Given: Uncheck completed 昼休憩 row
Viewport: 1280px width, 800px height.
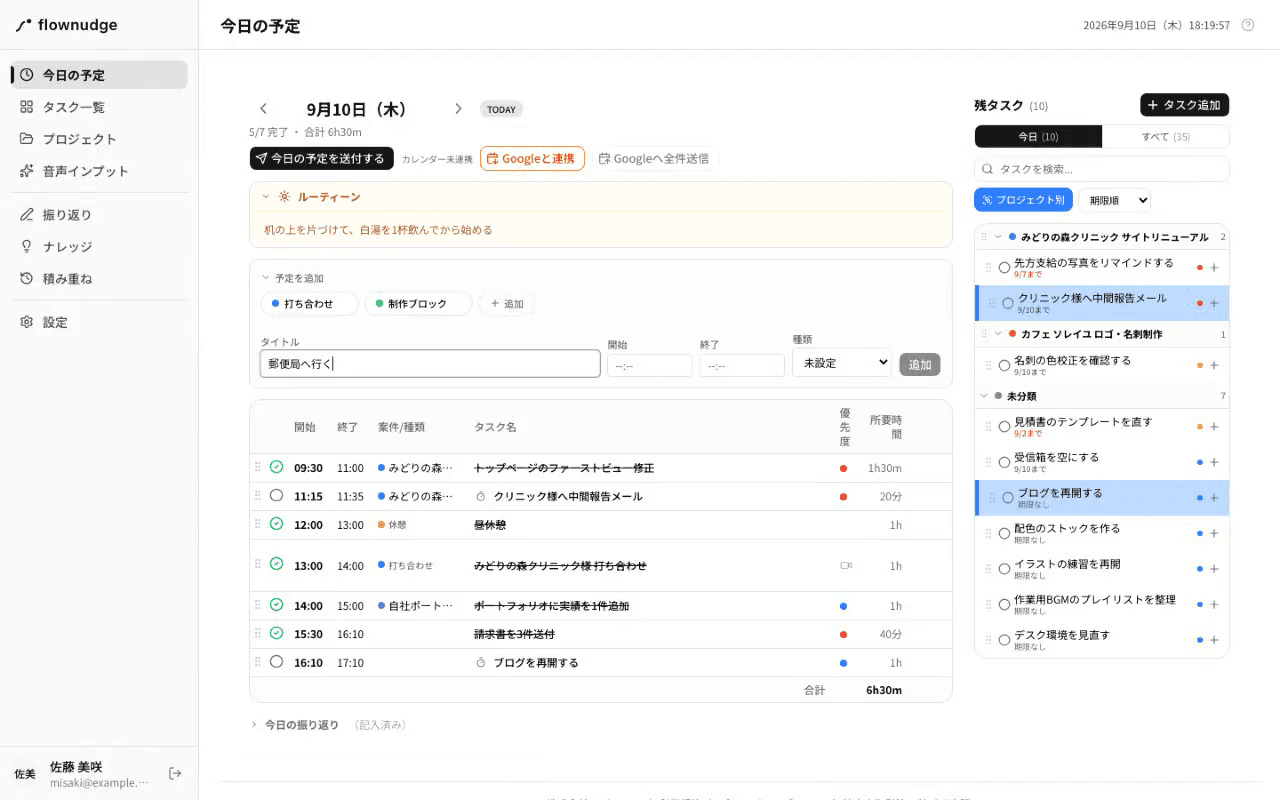Looking at the screenshot, I should pos(277,524).
